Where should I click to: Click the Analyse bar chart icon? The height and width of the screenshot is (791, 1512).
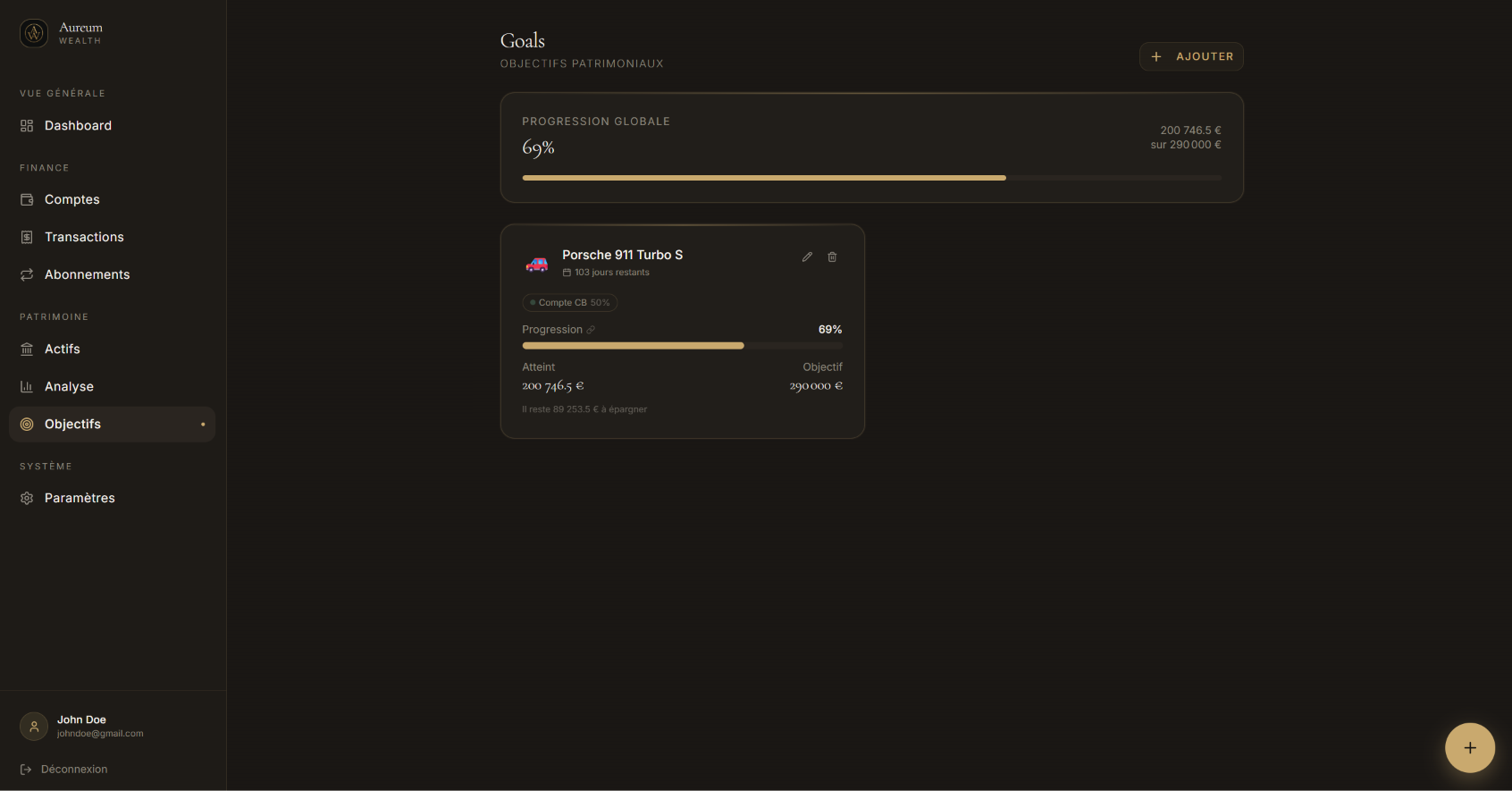27,386
